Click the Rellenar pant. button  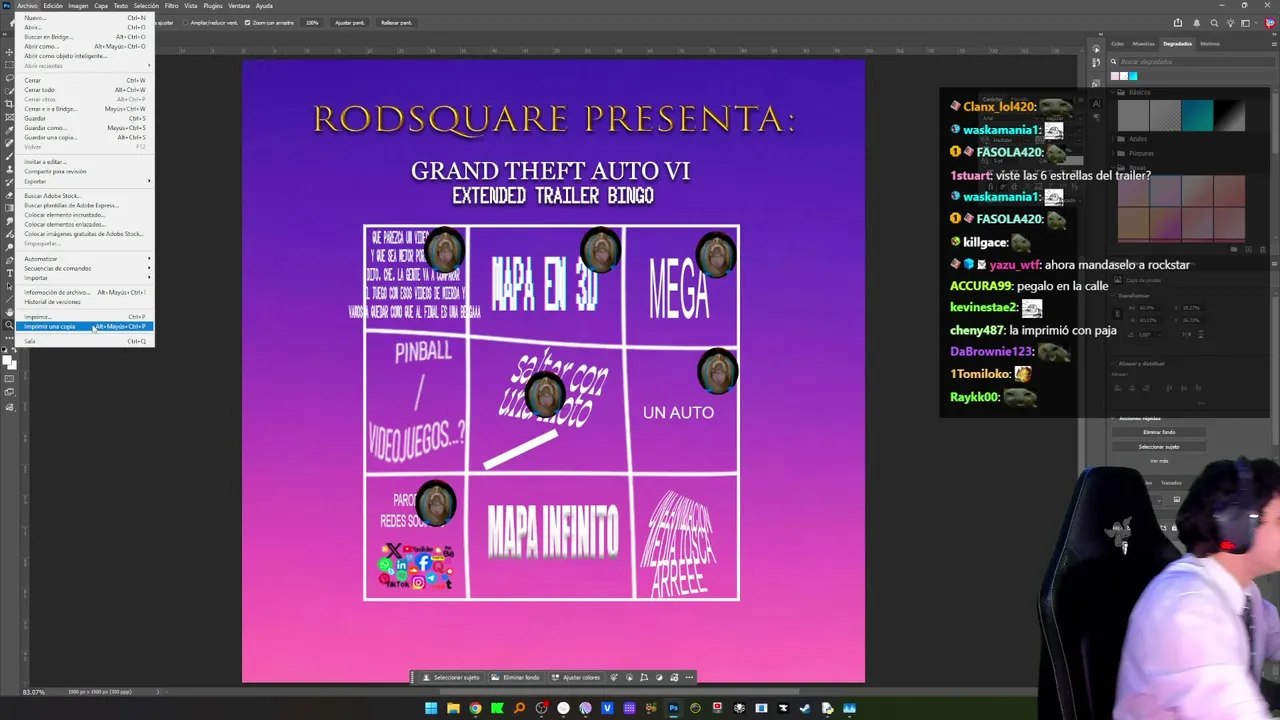point(397,22)
